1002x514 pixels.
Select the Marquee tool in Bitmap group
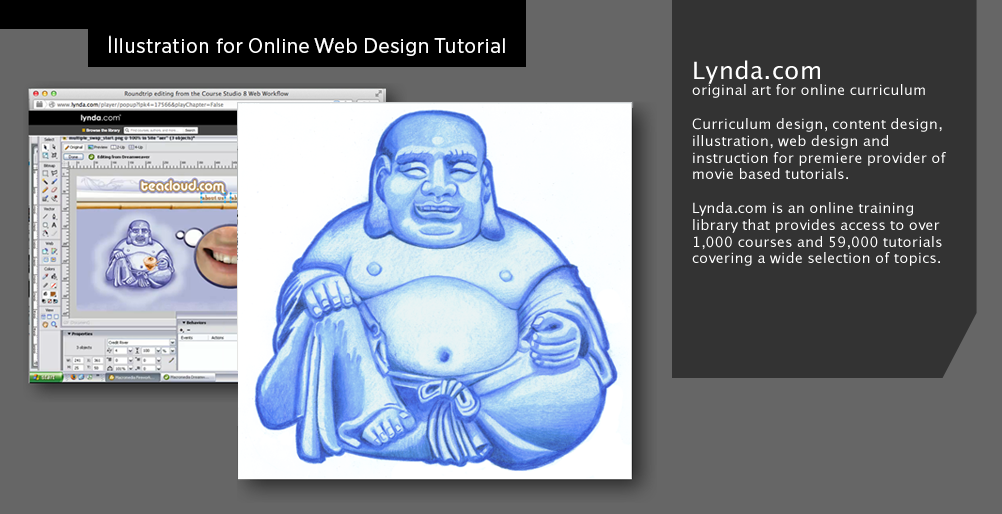point(45,173)
